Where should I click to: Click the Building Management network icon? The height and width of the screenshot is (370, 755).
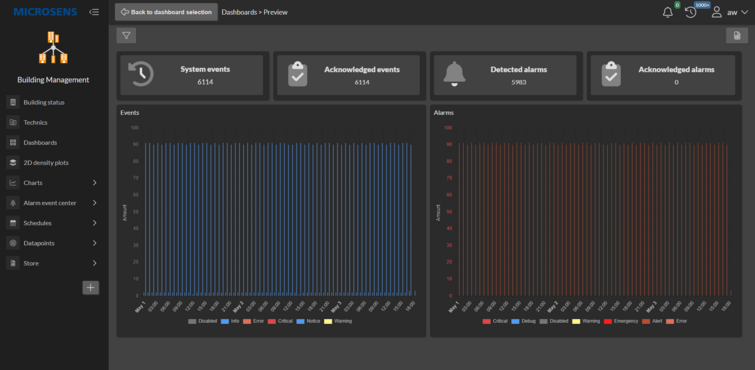[53, 47]
